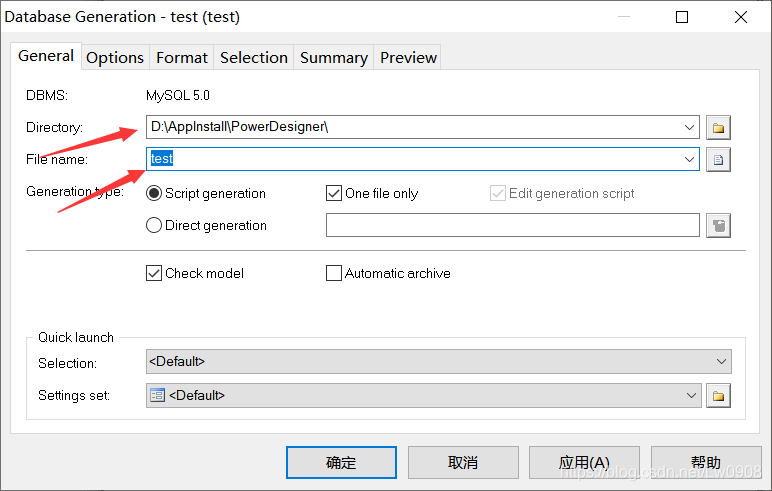Click the connect data source icon

(x=718, y=226)
